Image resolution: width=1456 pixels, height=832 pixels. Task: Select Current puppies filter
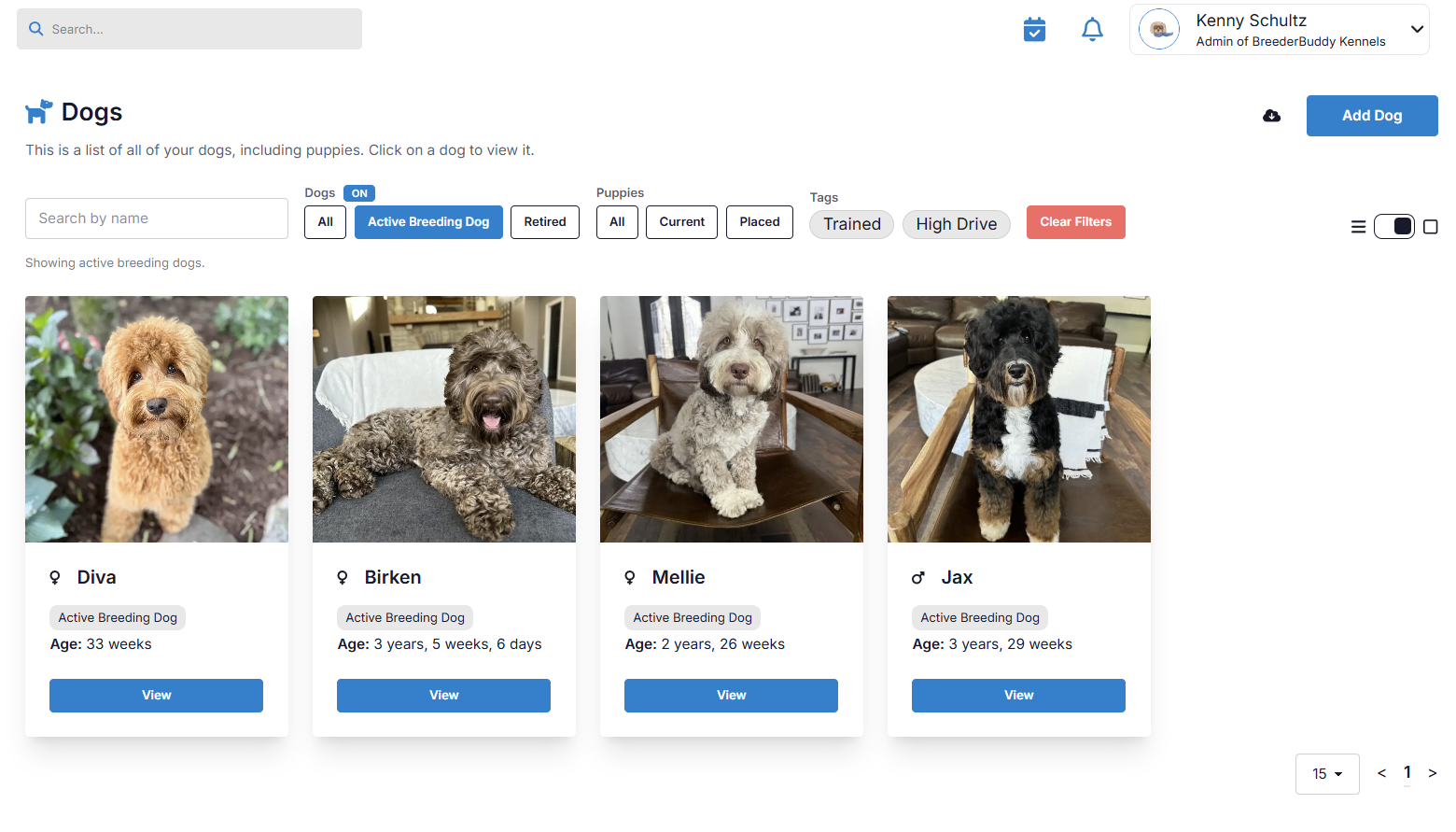[x=681, y=222]
